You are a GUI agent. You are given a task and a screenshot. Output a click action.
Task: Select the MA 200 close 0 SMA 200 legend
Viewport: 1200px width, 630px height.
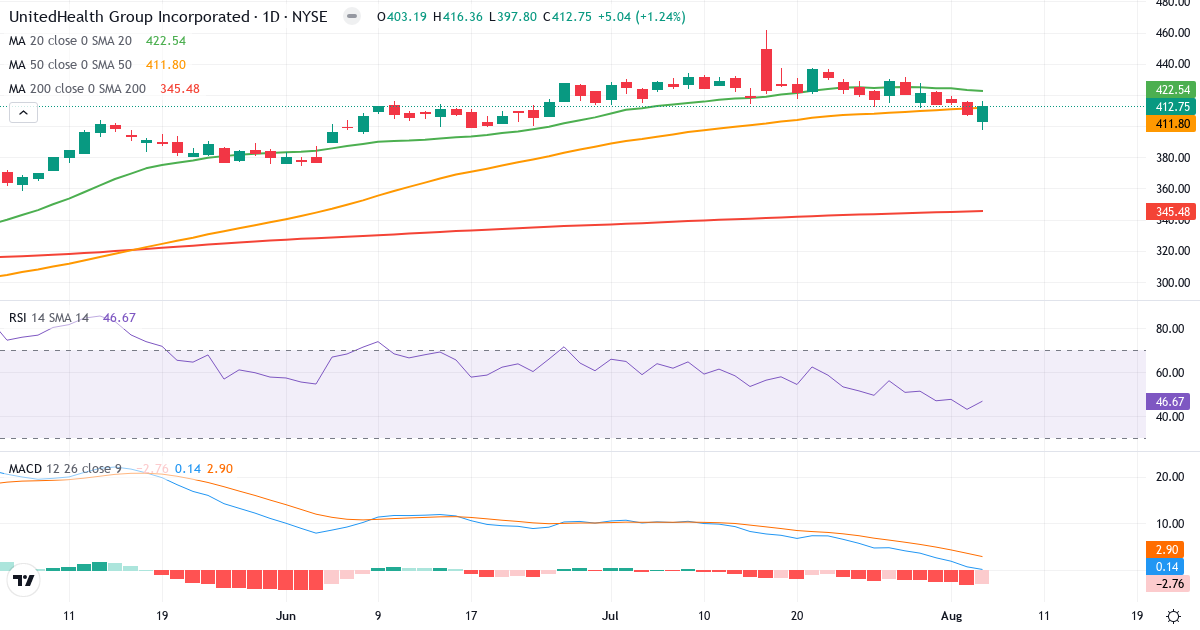point(77,89)
